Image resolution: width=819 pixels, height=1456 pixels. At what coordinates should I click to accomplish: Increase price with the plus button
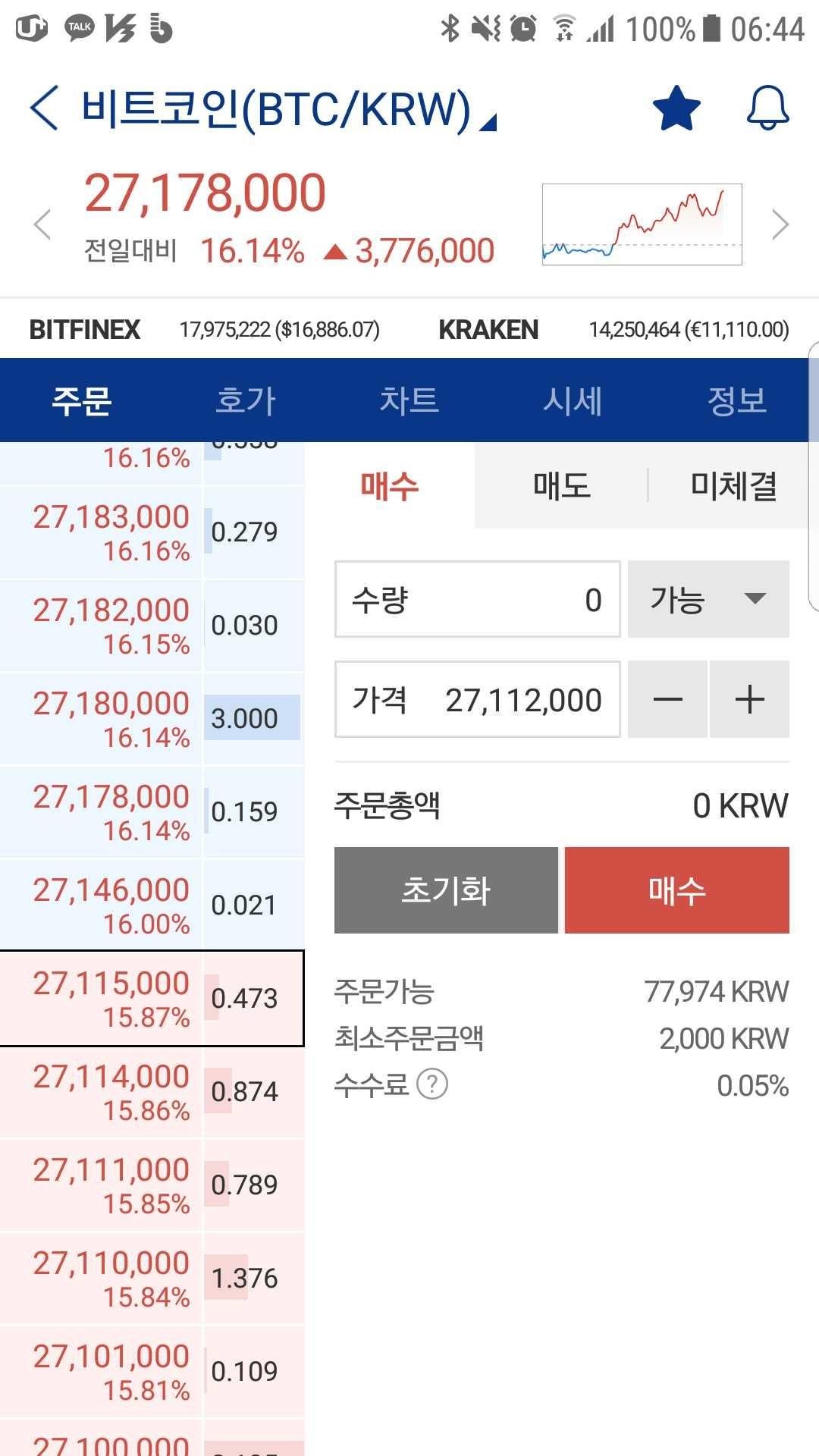click(x=750, y=699)
